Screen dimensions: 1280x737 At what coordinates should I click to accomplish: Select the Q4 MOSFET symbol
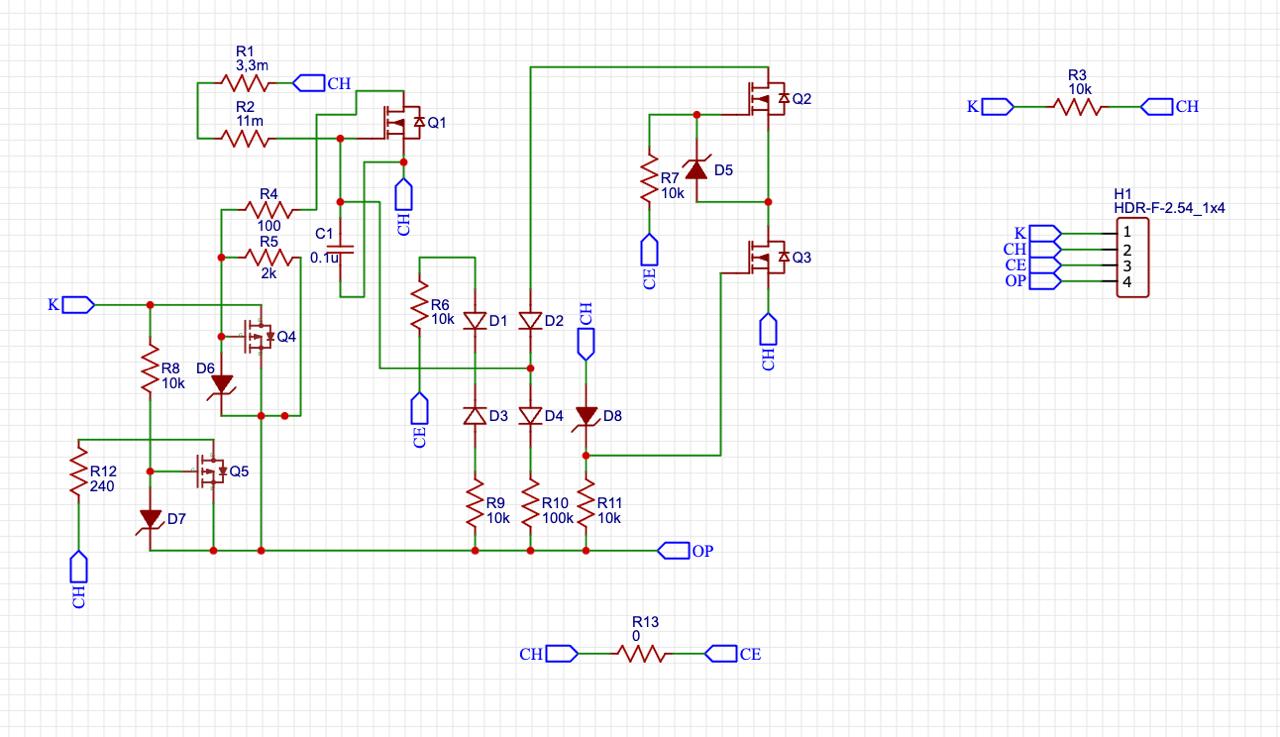258,337
